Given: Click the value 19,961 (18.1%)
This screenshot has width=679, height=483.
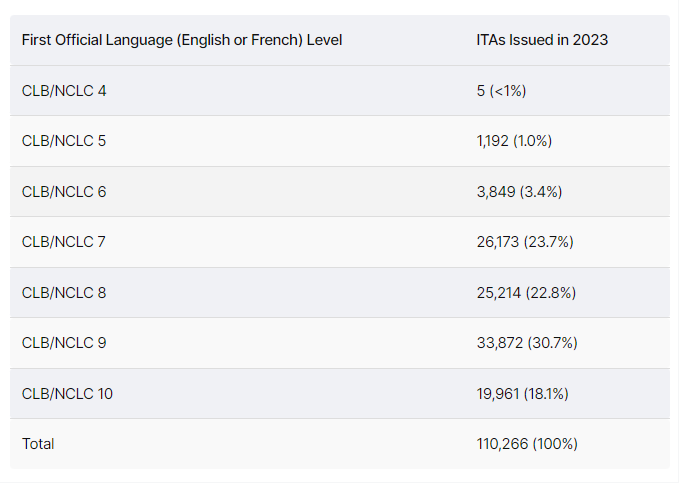Looking at the screenshot, I should click(x=522, y=393).
